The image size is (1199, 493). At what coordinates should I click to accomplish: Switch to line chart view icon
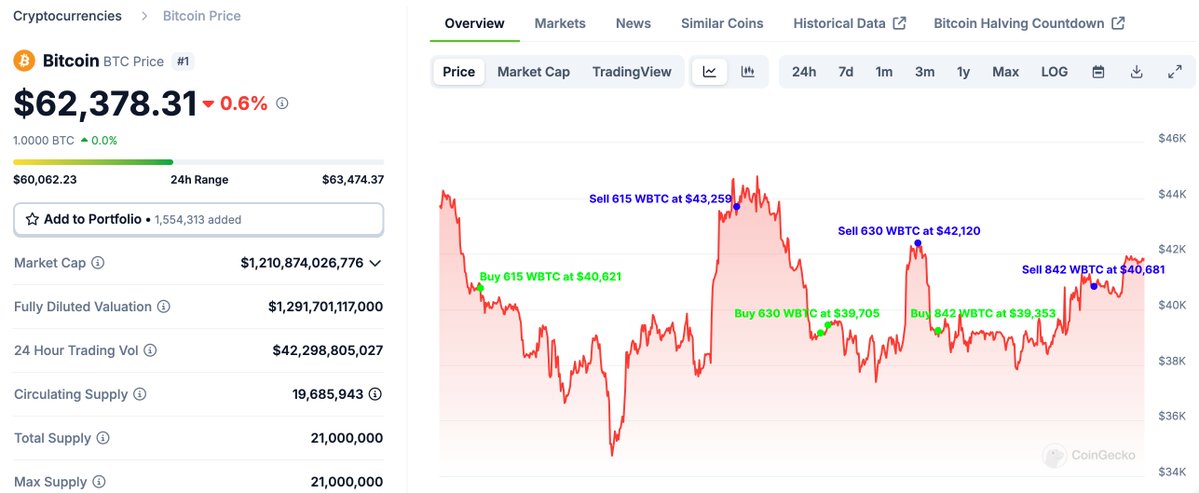point(709,72)
